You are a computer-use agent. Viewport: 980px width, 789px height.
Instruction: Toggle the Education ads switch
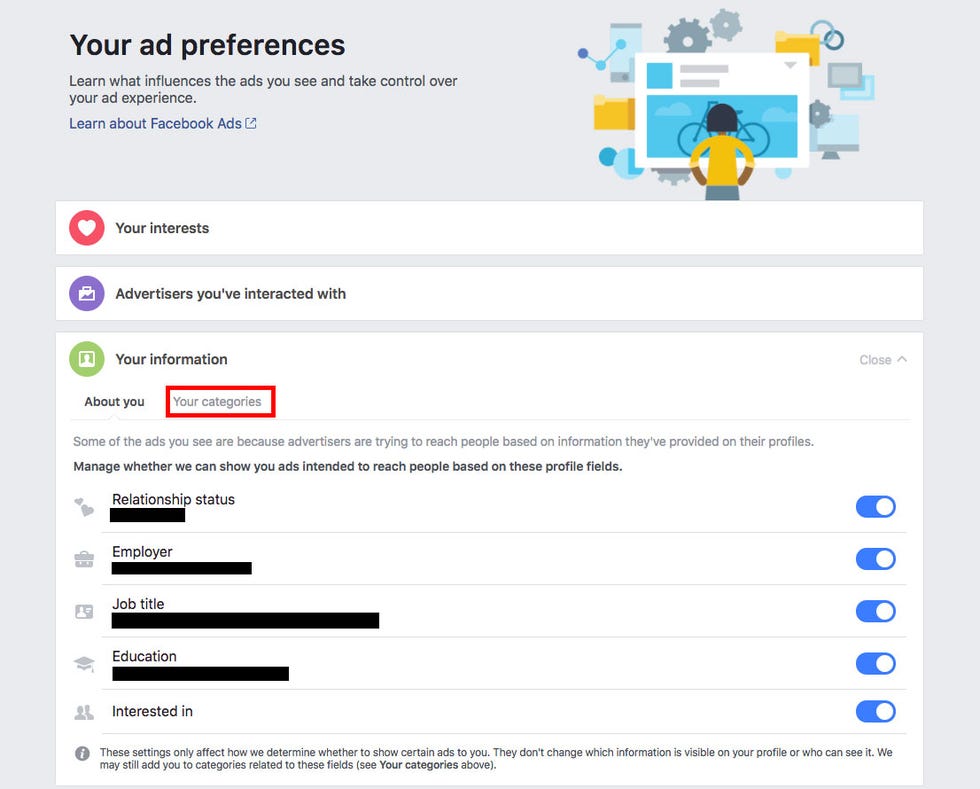[875, 663]
